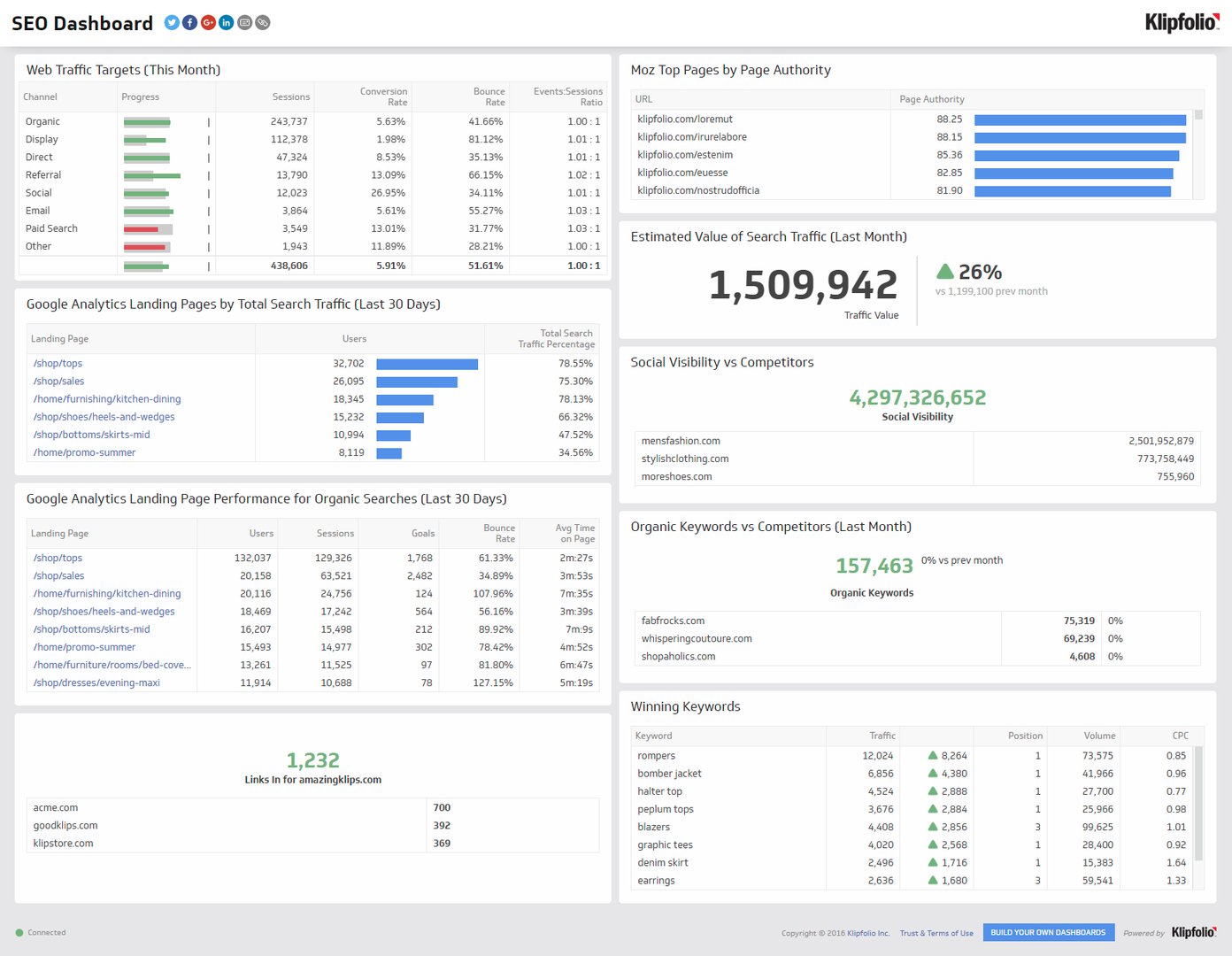Click blue users bar for /shop/shoes/heels-and-wedges
Screen dimensions: 1232x956
[x=400, y=417]
